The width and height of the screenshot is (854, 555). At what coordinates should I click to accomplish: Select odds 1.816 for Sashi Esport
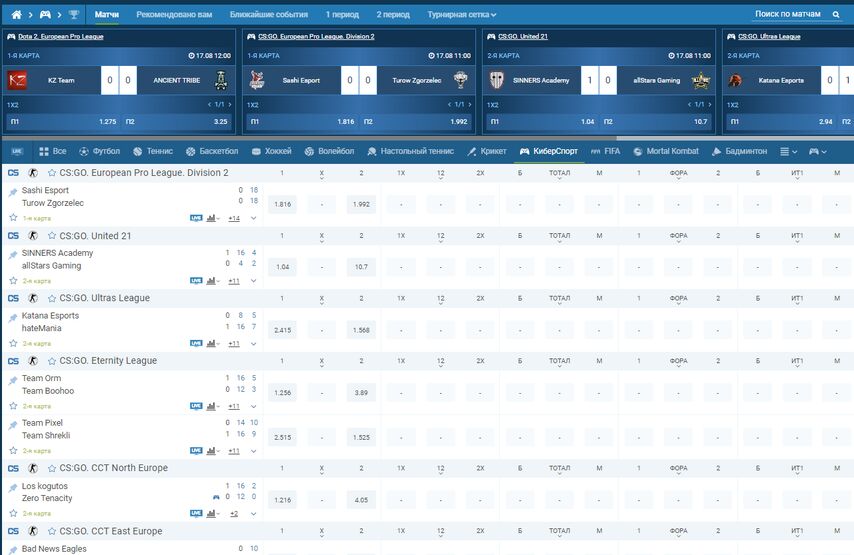pos(283,204)
